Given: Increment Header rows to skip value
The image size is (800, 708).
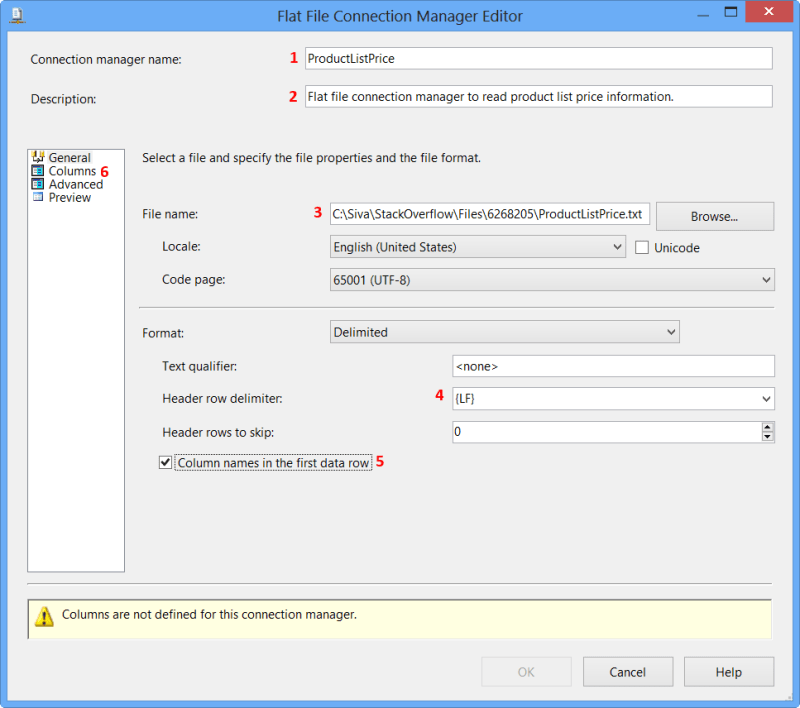Looking at the screenshot, I should point(765,427).
